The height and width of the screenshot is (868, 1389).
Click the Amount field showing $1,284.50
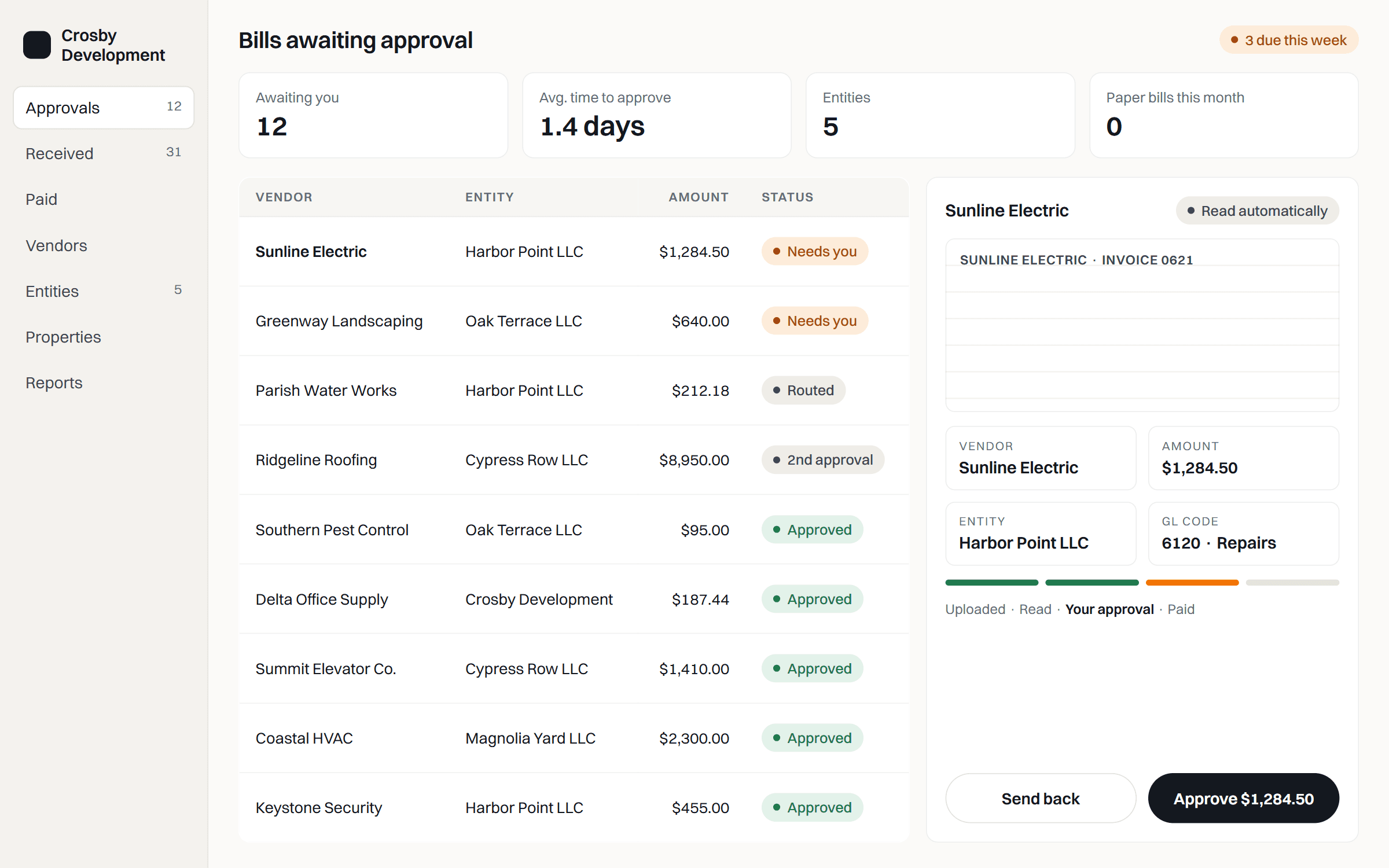[1243, 458]
